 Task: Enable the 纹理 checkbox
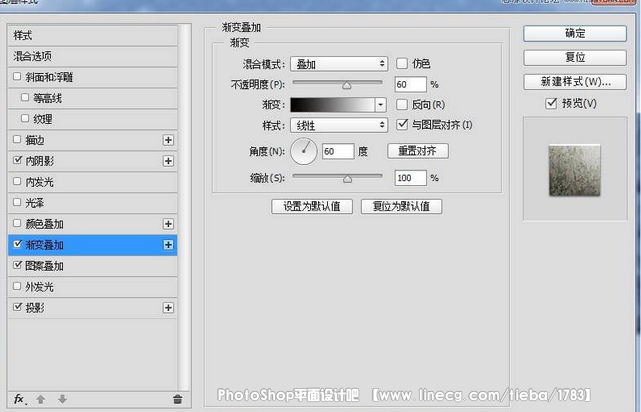25,118
